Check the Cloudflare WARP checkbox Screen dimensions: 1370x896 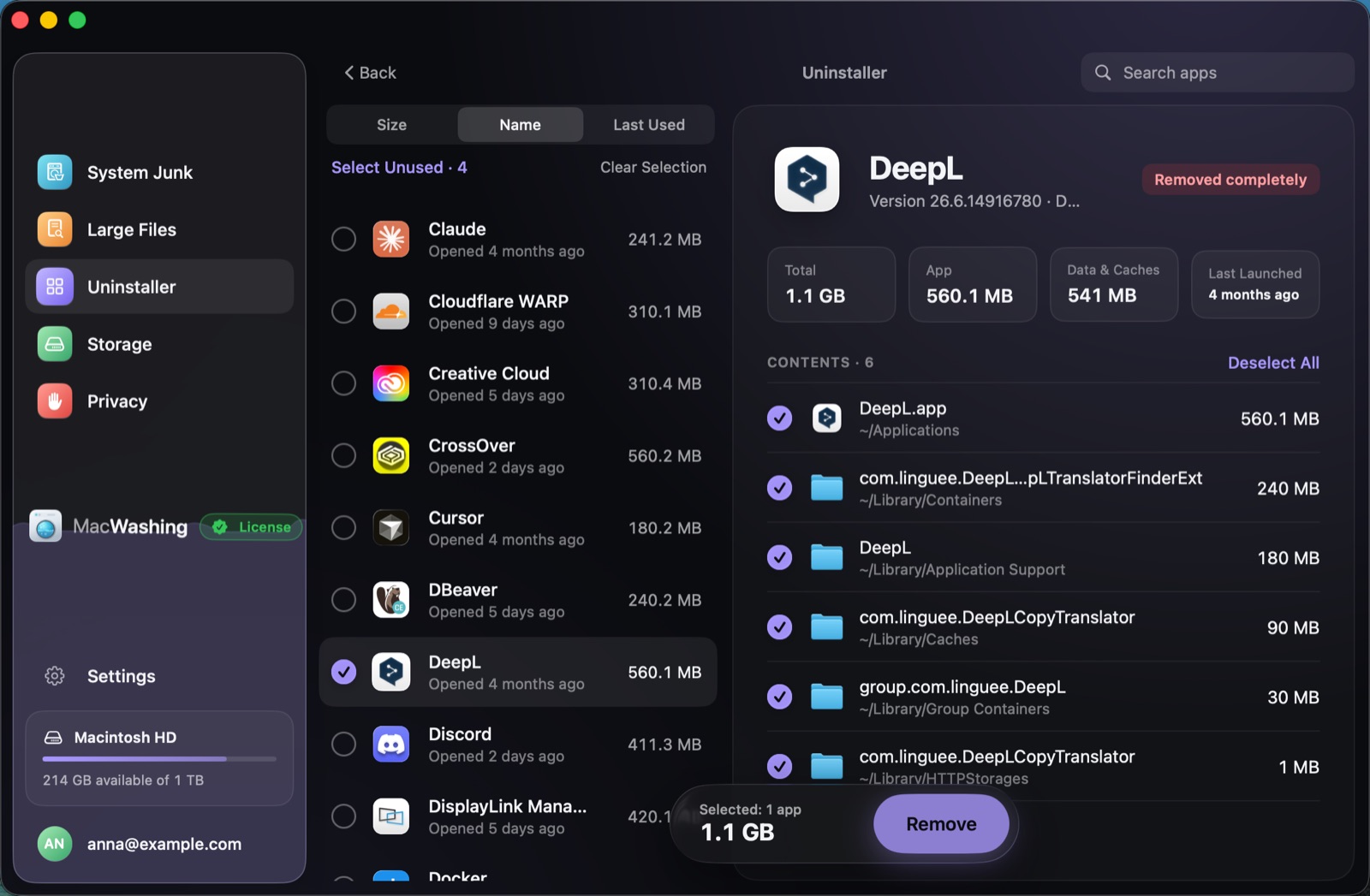pyautogui.click(x=343, y=312)
